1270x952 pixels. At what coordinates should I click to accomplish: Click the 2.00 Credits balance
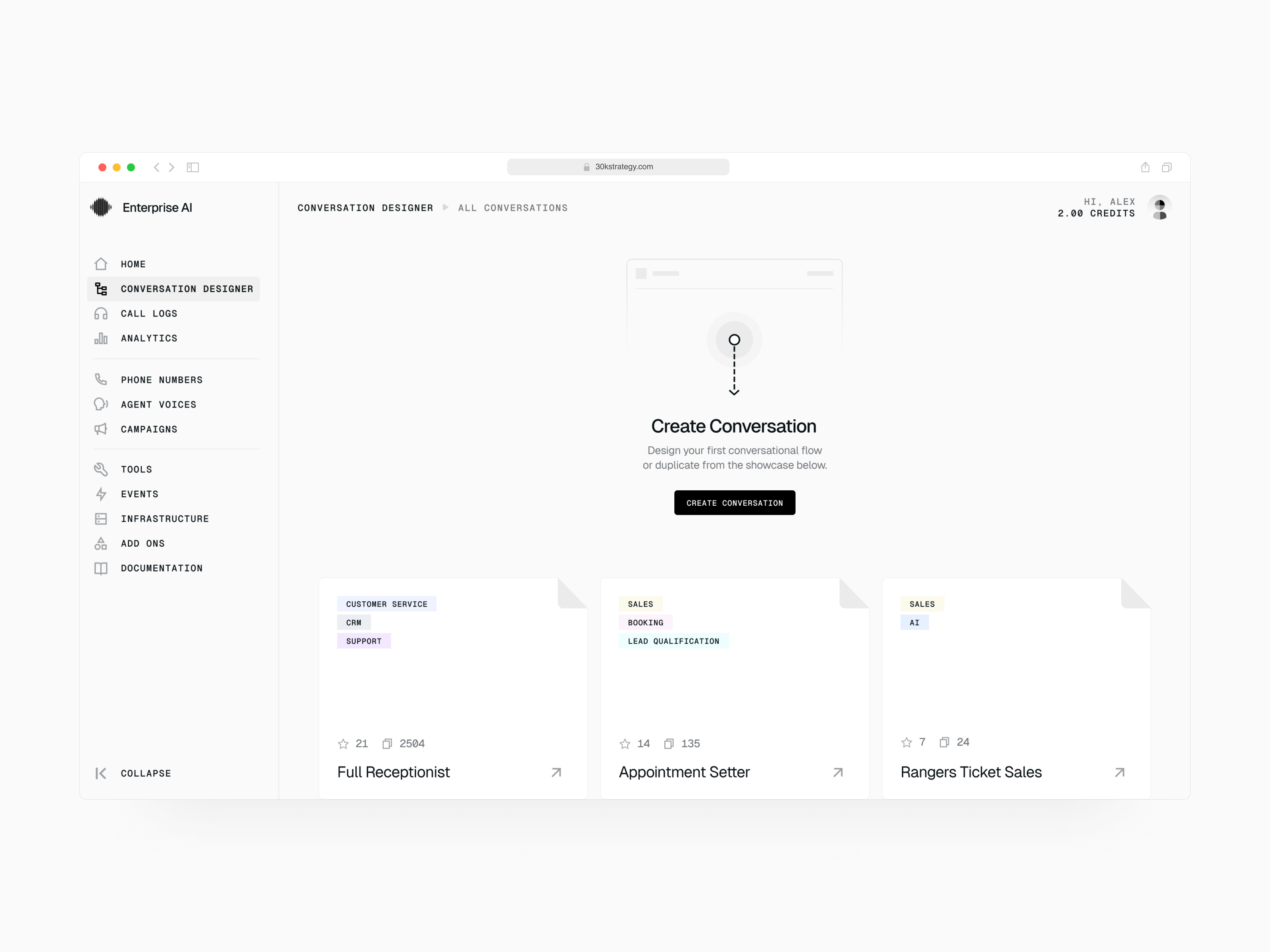1096,213
